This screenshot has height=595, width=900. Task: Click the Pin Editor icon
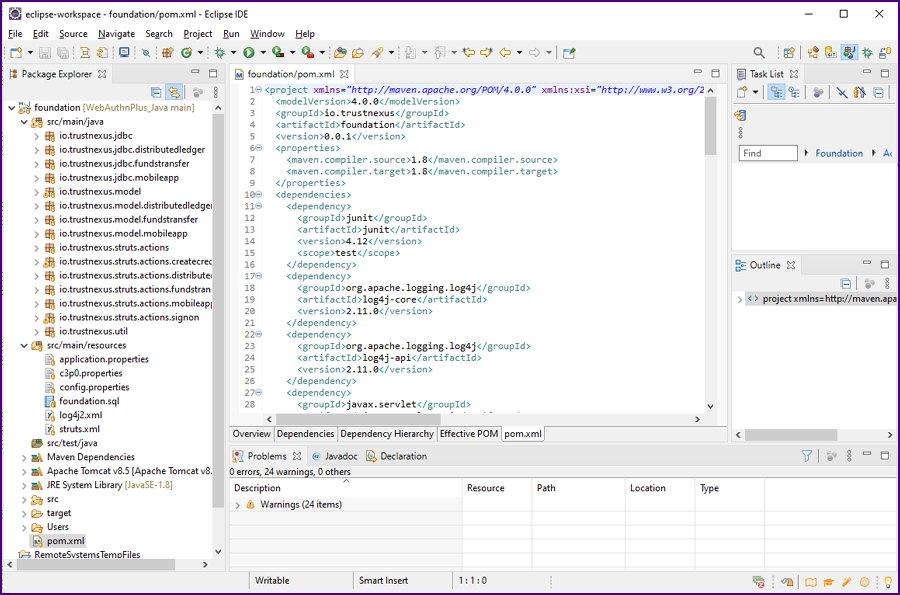569,53
